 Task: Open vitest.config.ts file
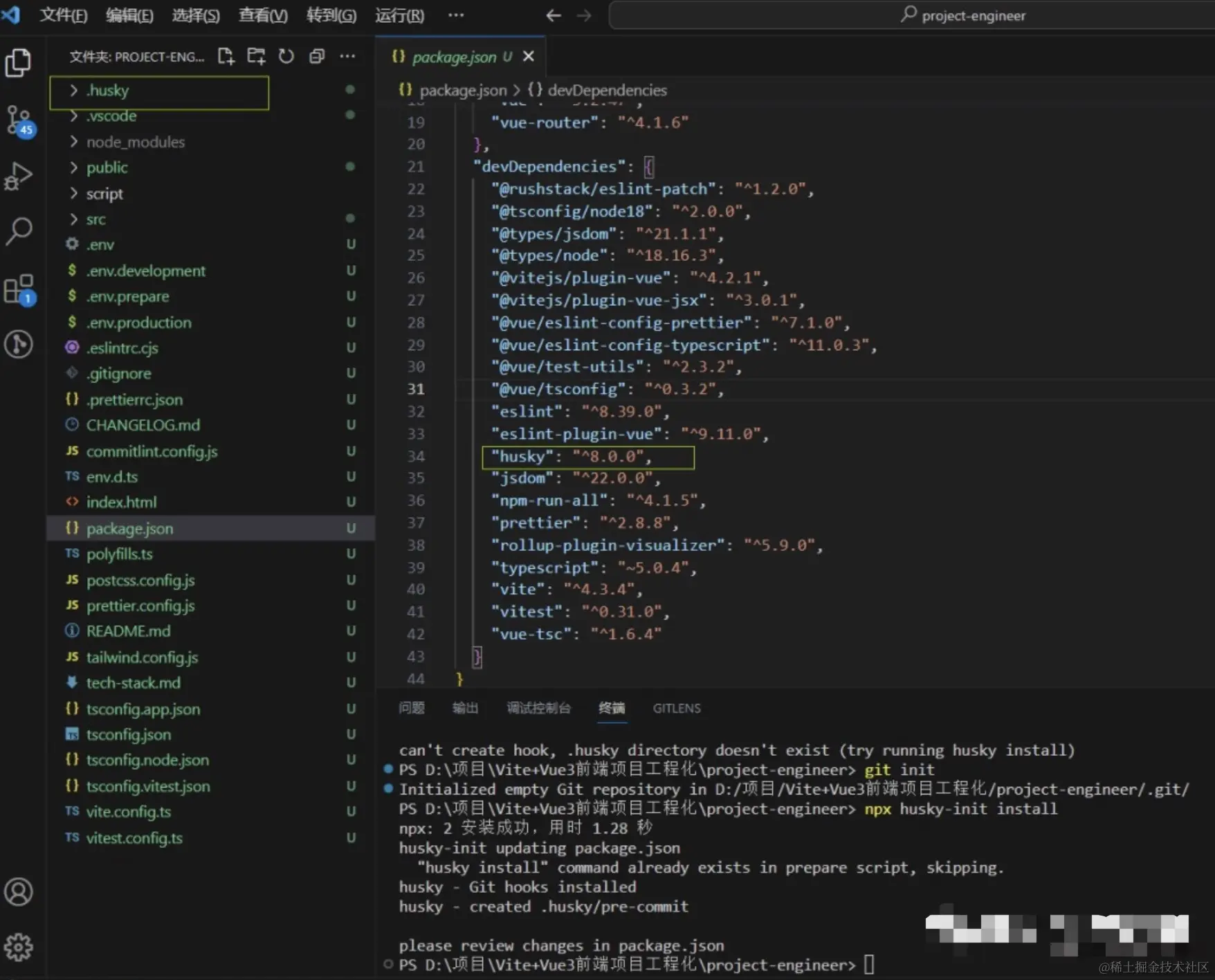(x=211, y=837)
